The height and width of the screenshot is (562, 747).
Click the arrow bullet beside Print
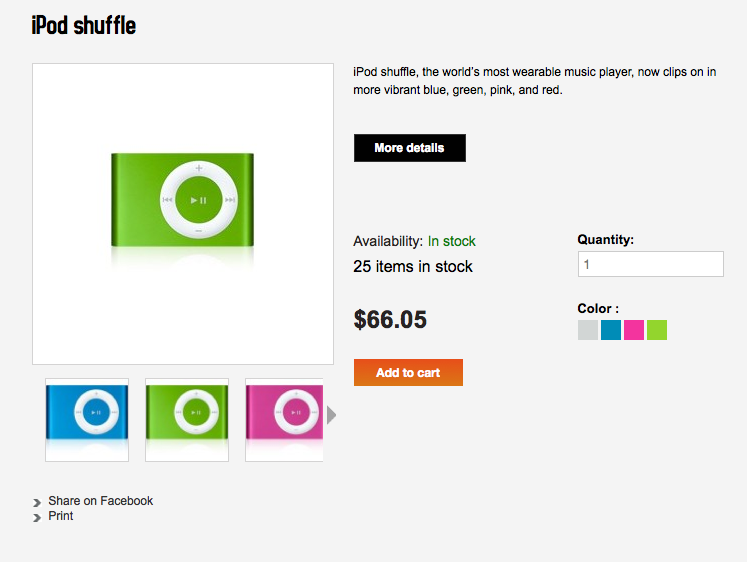point(37,517)
